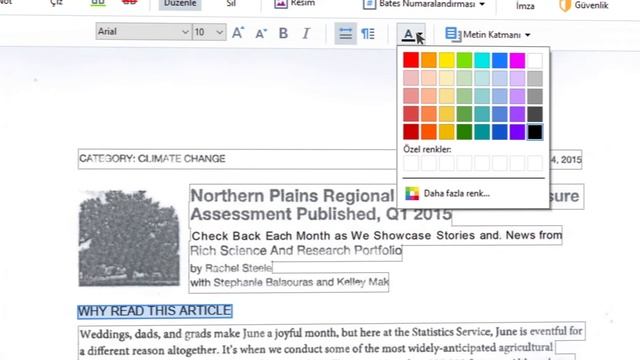Screen dimensions: 640x360
Task: Click the first empty Özel renkler slot
Action: point(411,163)
